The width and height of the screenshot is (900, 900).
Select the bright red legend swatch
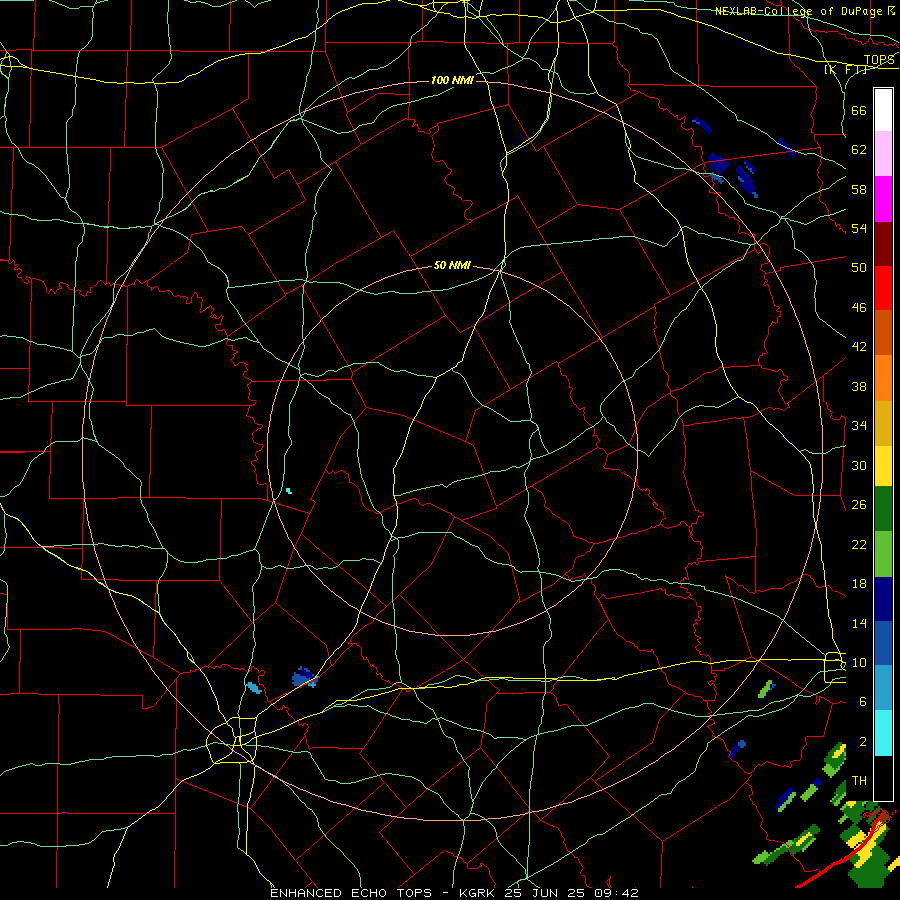tap(883, 288)
